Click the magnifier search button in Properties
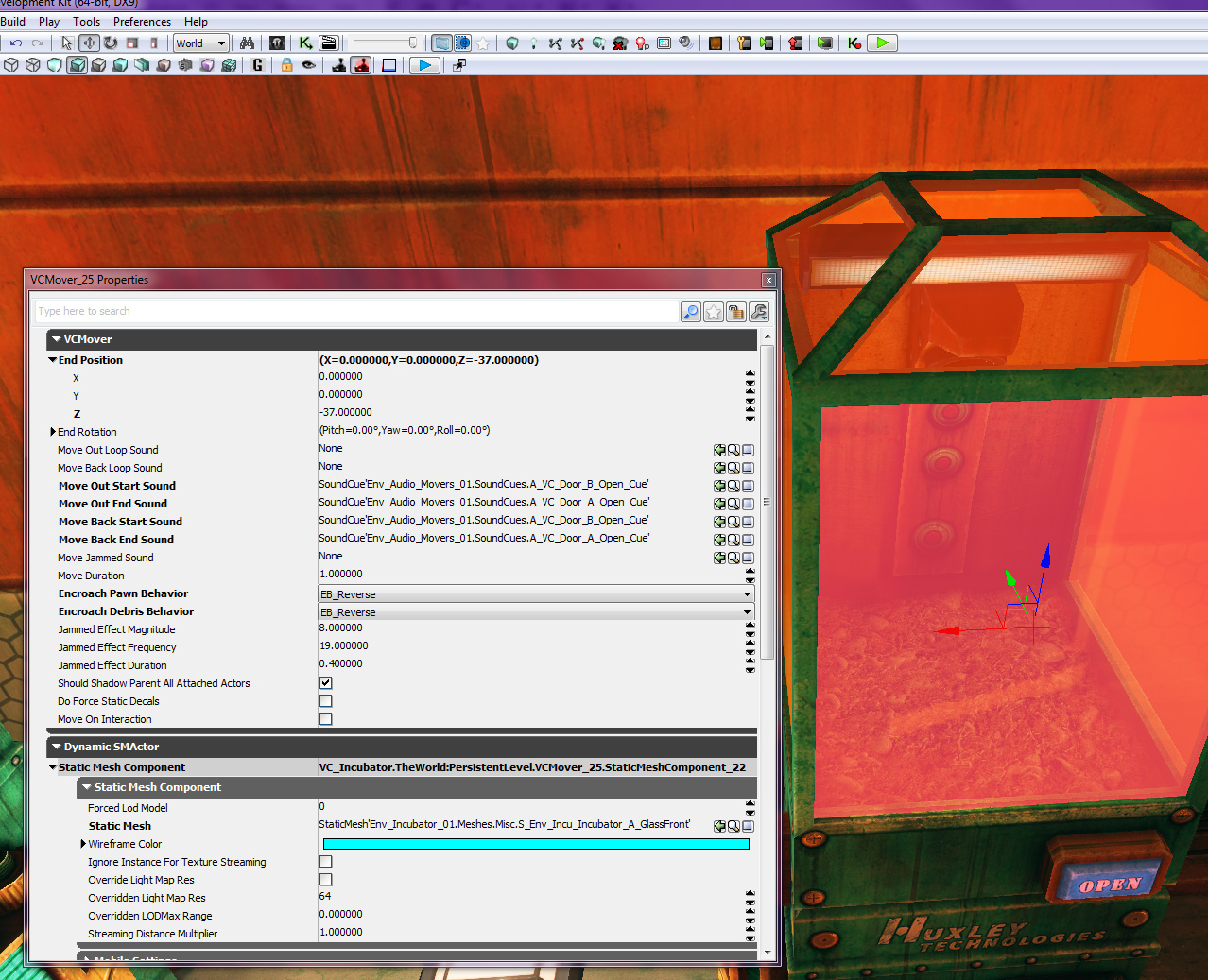1208x980 pixels. (x=691, y=312)
